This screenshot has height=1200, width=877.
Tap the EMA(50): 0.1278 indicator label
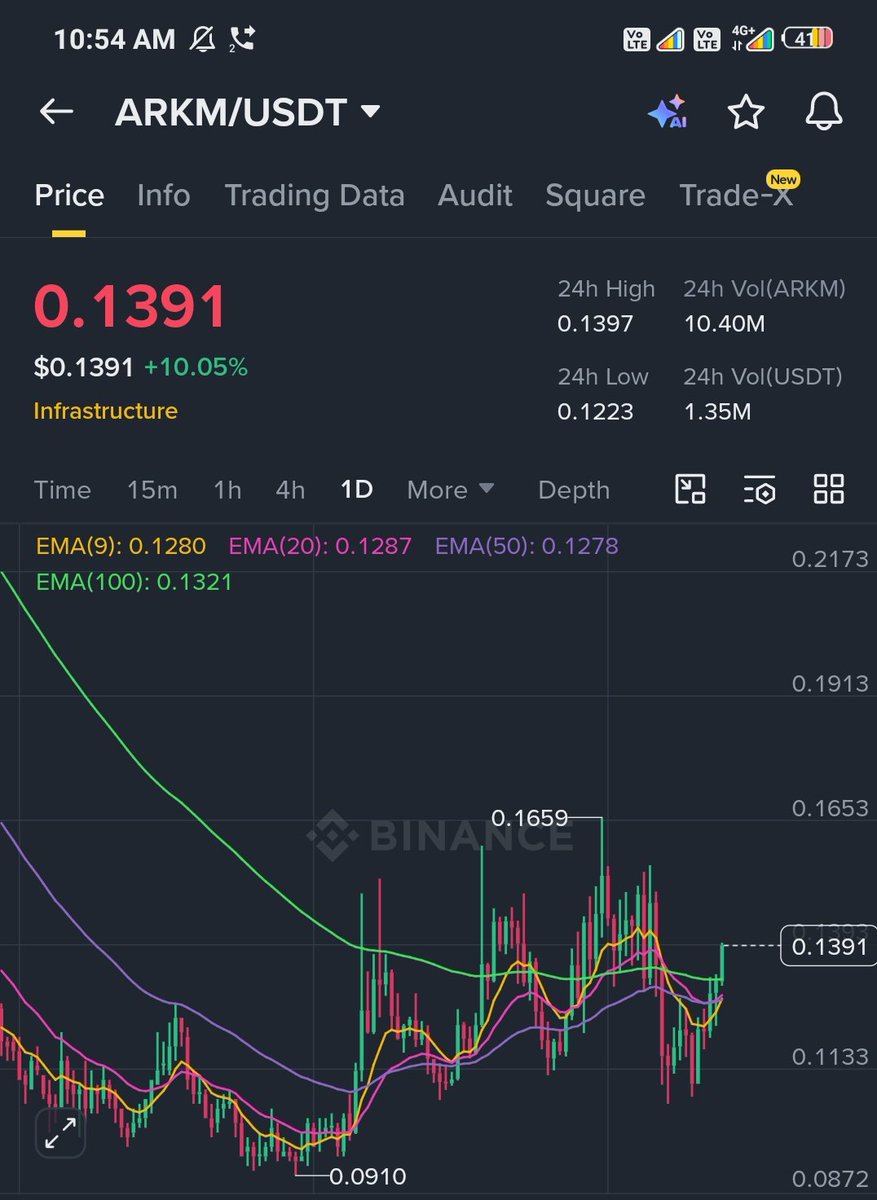coord(527,546)
